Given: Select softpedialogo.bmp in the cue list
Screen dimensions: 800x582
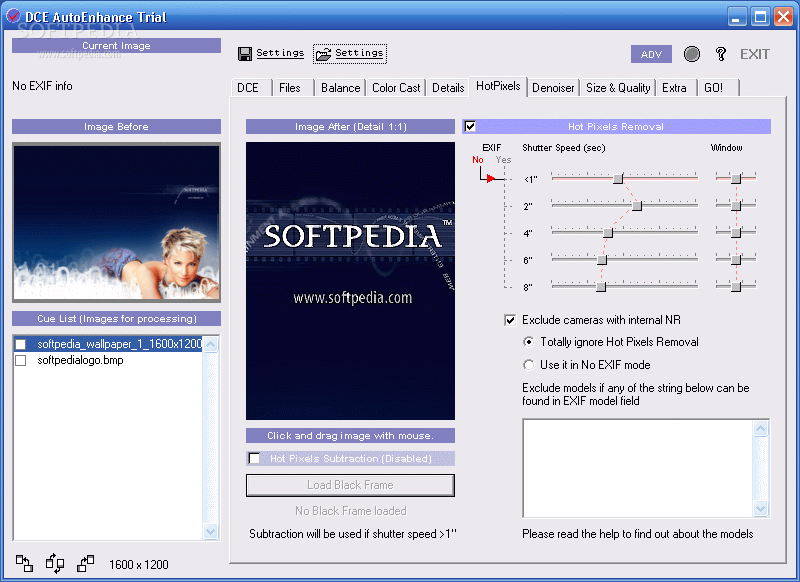Looking at the screenshot, I should (x=80, y=360).
